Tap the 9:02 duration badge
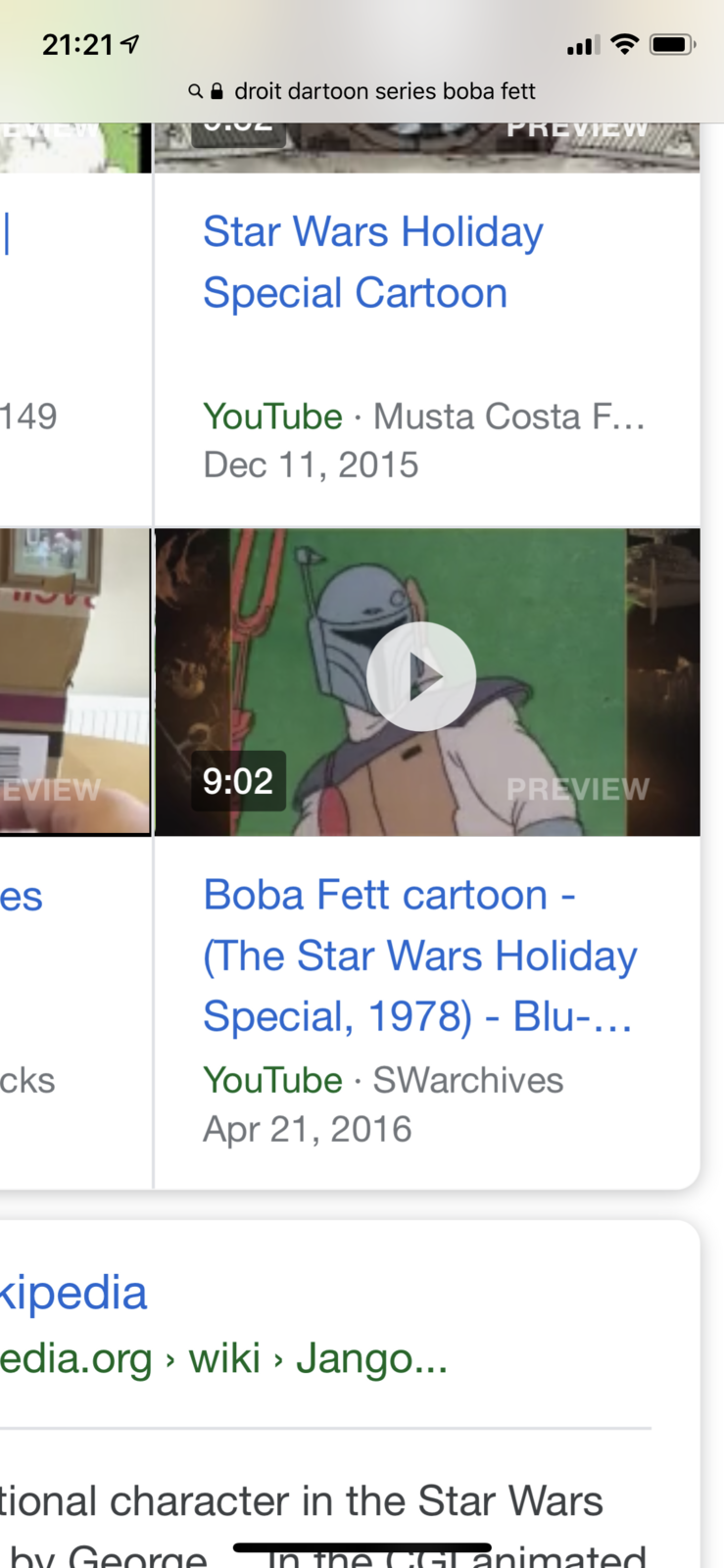Screen dimensions: 724x1568 238,781
